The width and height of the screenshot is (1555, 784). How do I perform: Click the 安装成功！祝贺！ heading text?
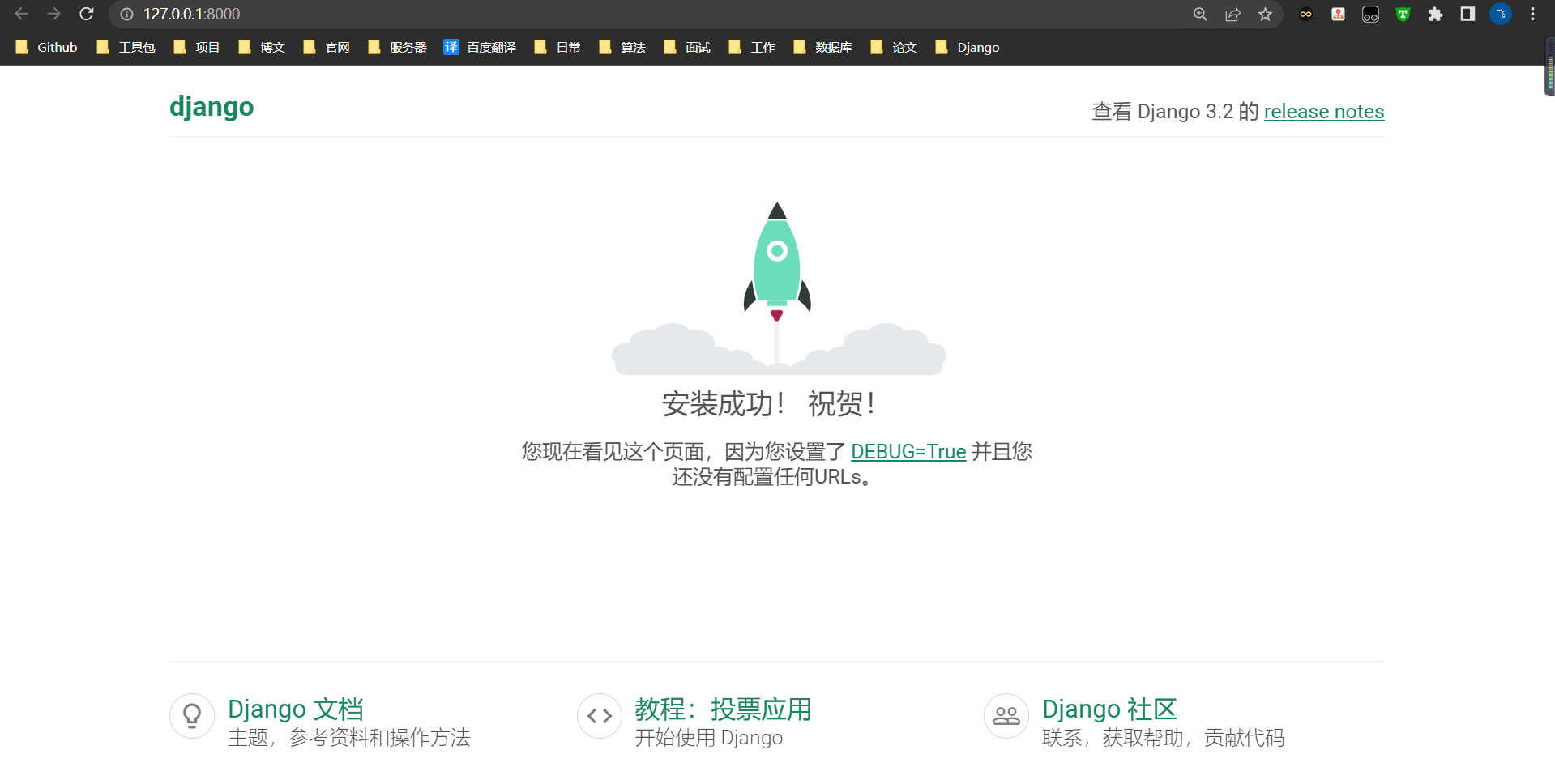point(769,403)
